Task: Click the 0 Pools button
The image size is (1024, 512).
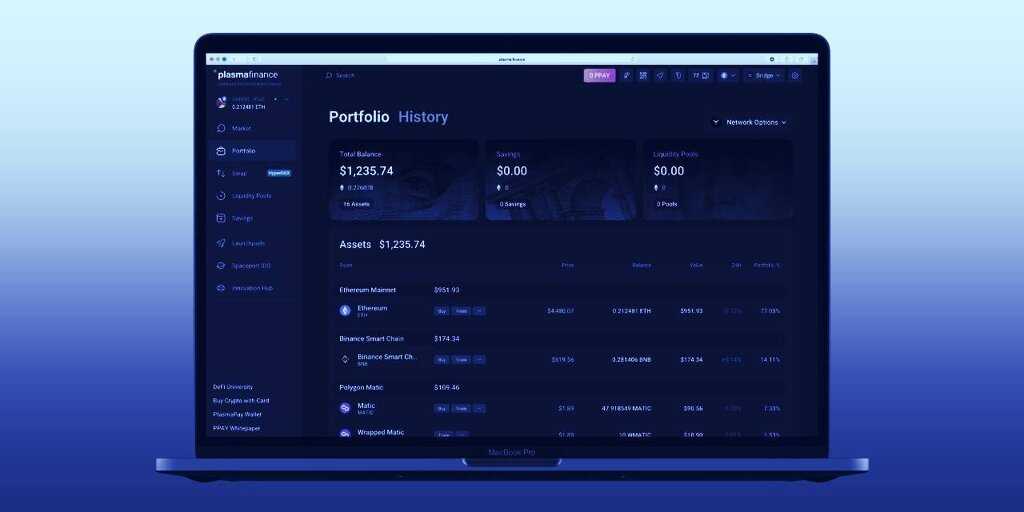Action: 667,204
